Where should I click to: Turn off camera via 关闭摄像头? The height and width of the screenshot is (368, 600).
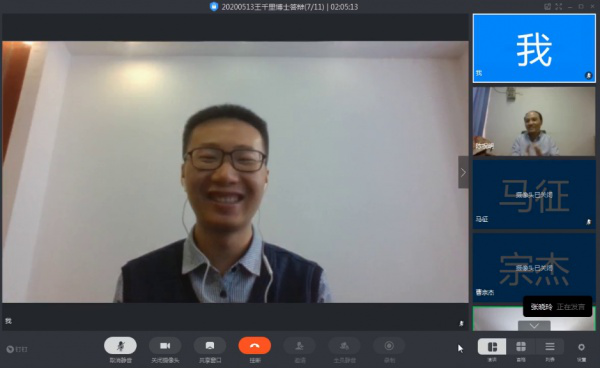click(165, 346)
